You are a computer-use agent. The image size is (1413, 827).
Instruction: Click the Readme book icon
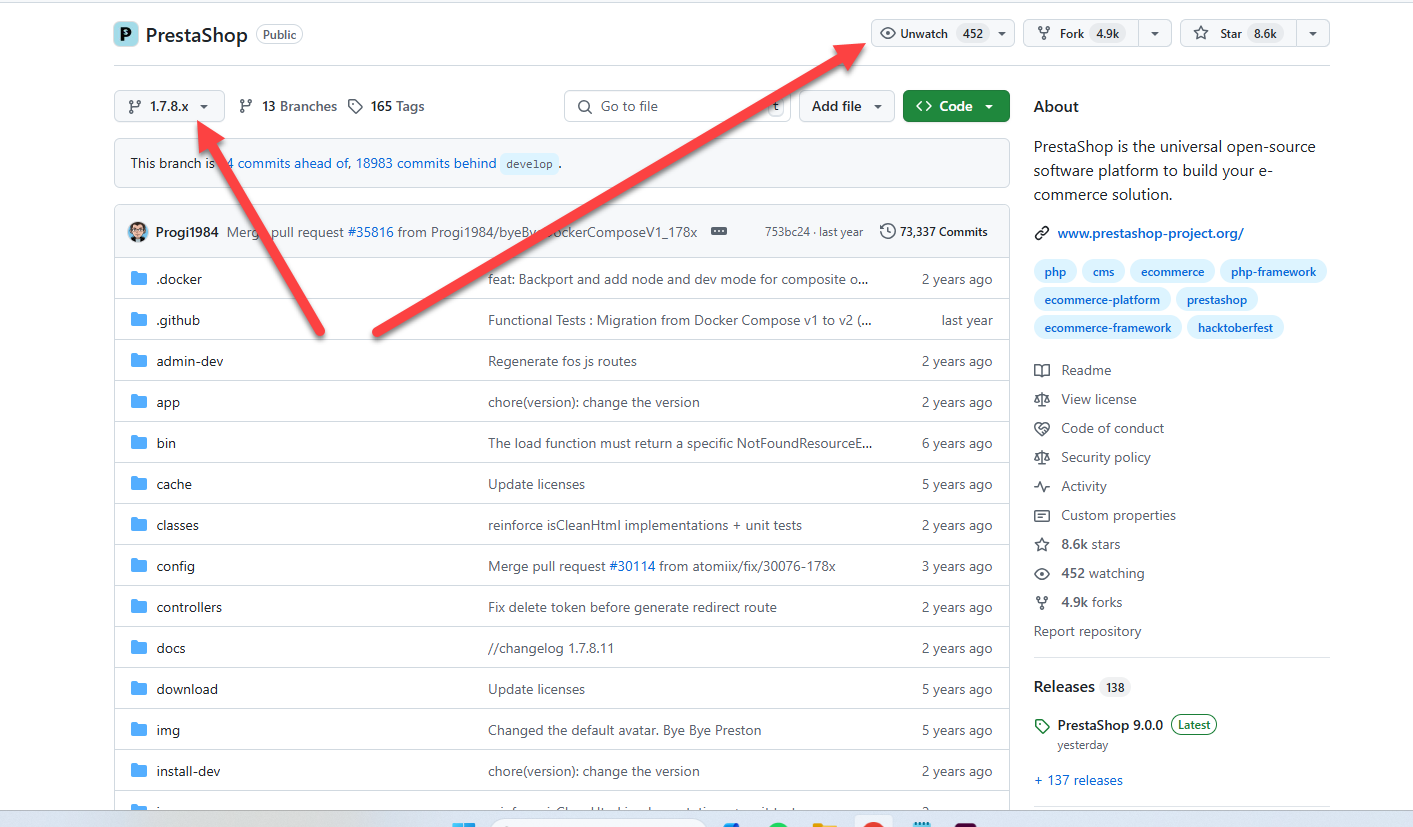click(x=1042, y=370)
